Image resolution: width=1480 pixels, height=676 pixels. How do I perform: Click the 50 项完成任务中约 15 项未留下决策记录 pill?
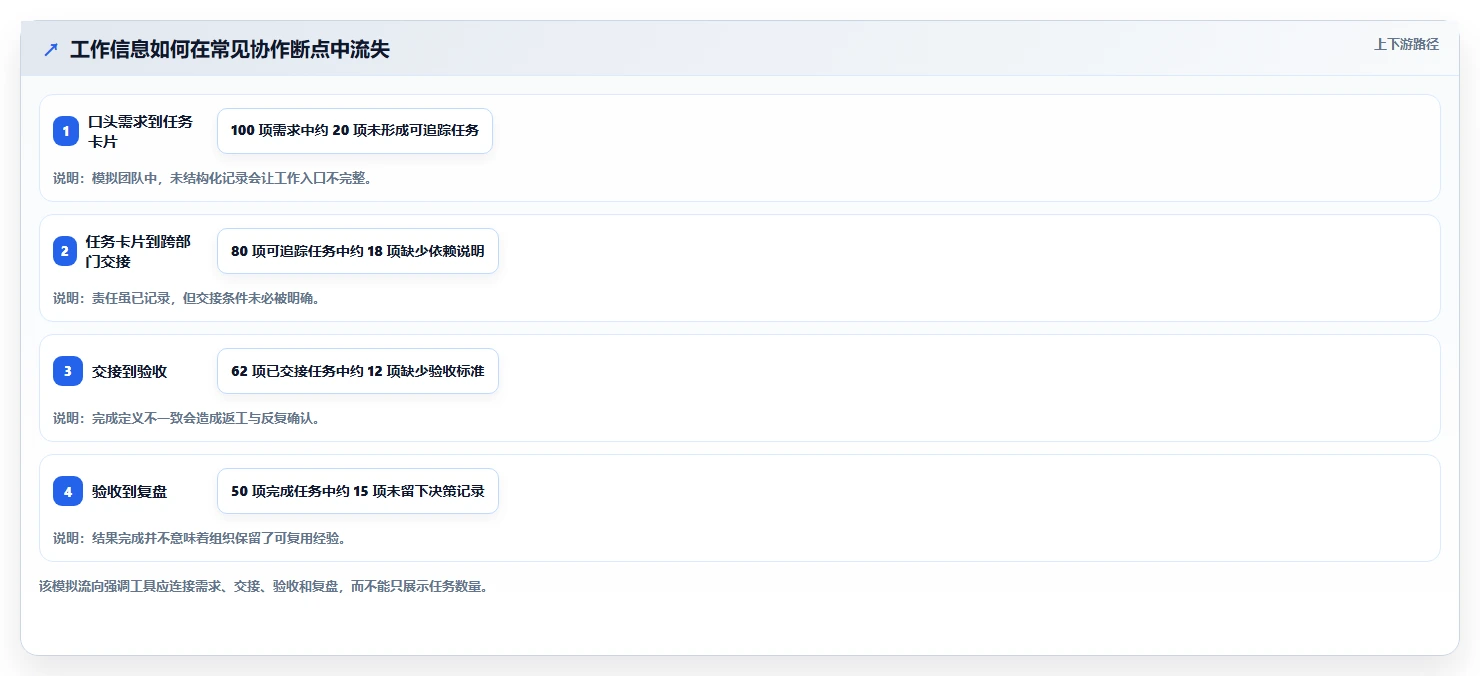(x=358, y=491)
